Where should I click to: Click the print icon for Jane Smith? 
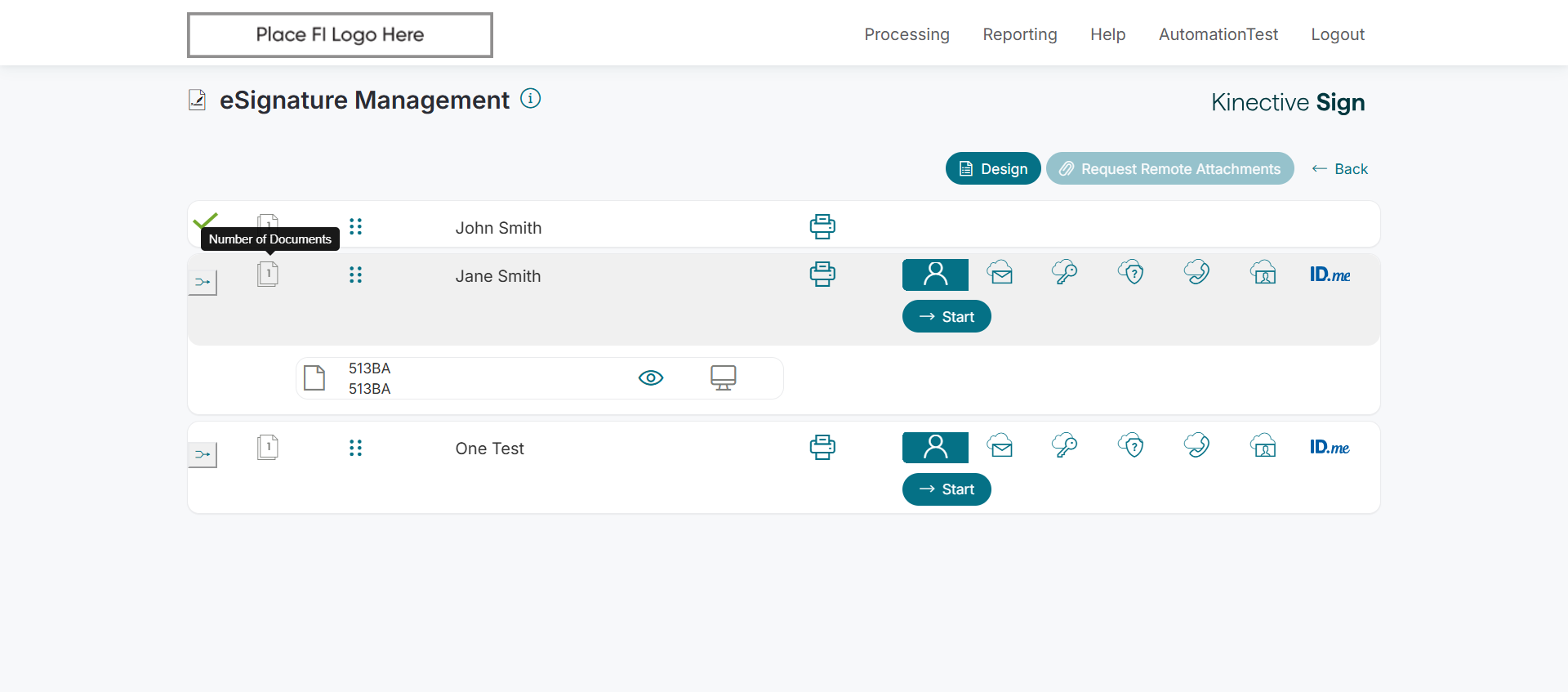click(822, 275)
